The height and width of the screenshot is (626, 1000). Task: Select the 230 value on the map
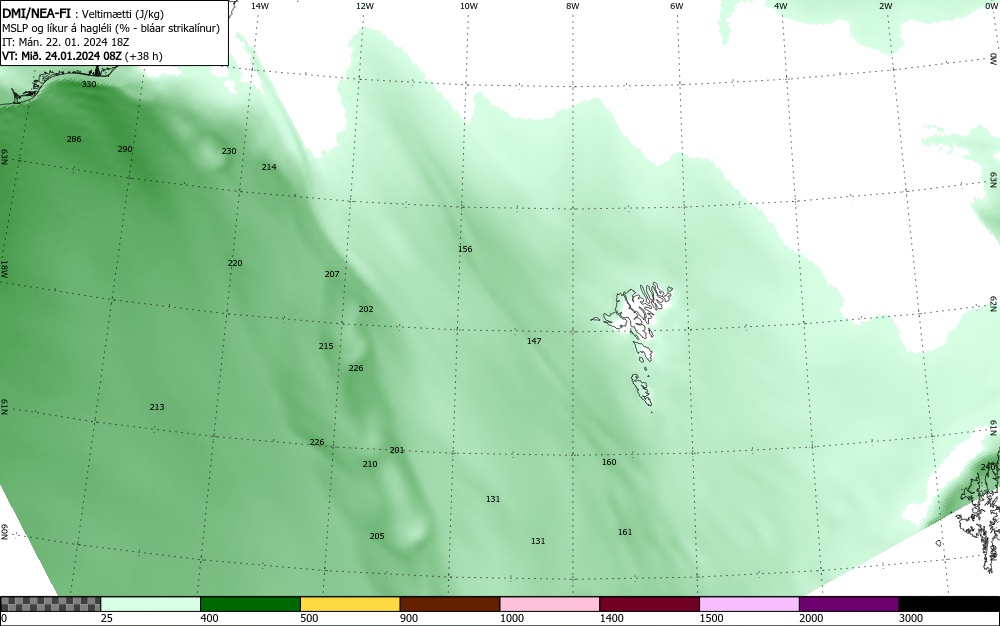229,151
